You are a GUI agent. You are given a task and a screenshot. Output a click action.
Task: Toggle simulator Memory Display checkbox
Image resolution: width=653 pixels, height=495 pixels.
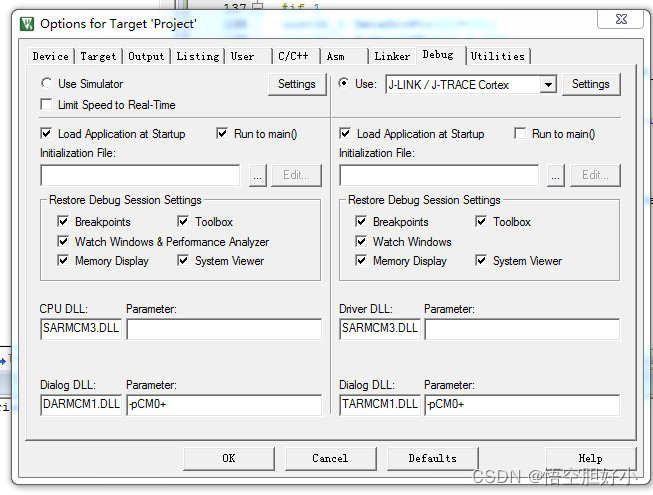pos(63,261)
